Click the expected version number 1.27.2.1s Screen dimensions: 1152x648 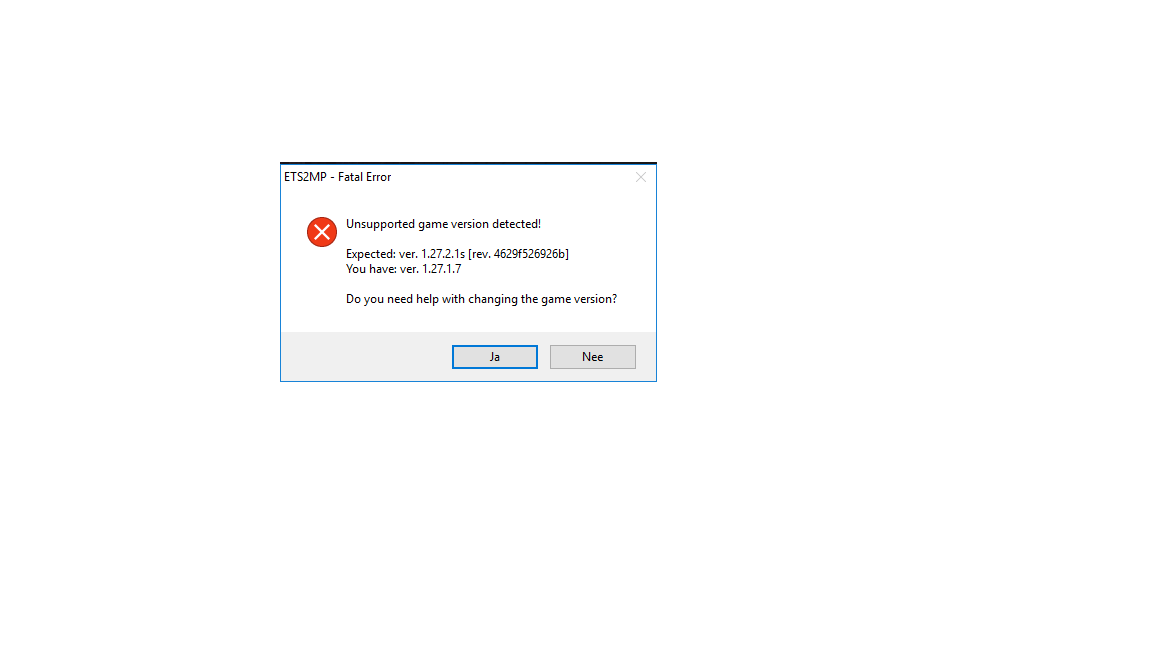(443, 254)
